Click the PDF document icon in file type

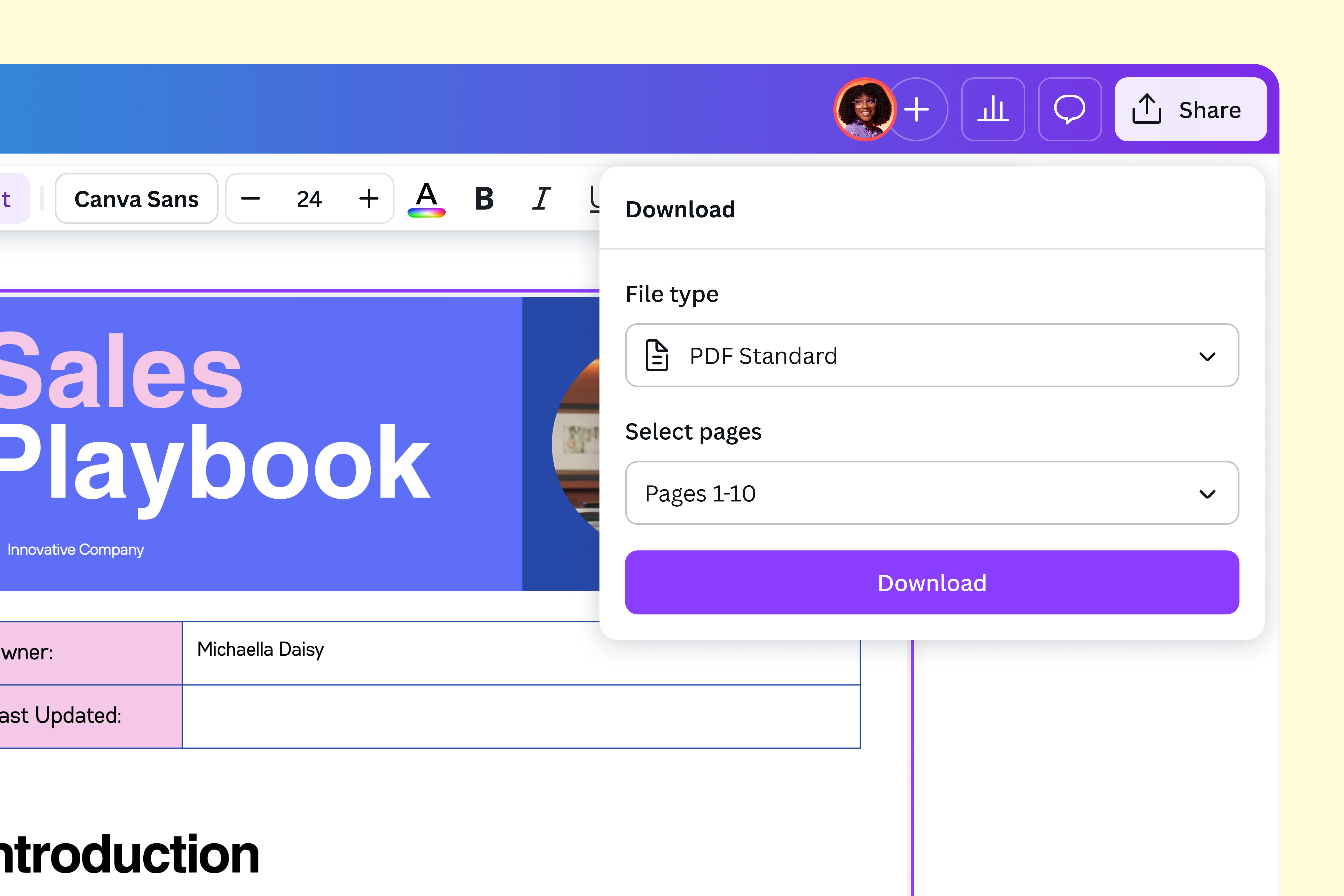click(658, 355)
